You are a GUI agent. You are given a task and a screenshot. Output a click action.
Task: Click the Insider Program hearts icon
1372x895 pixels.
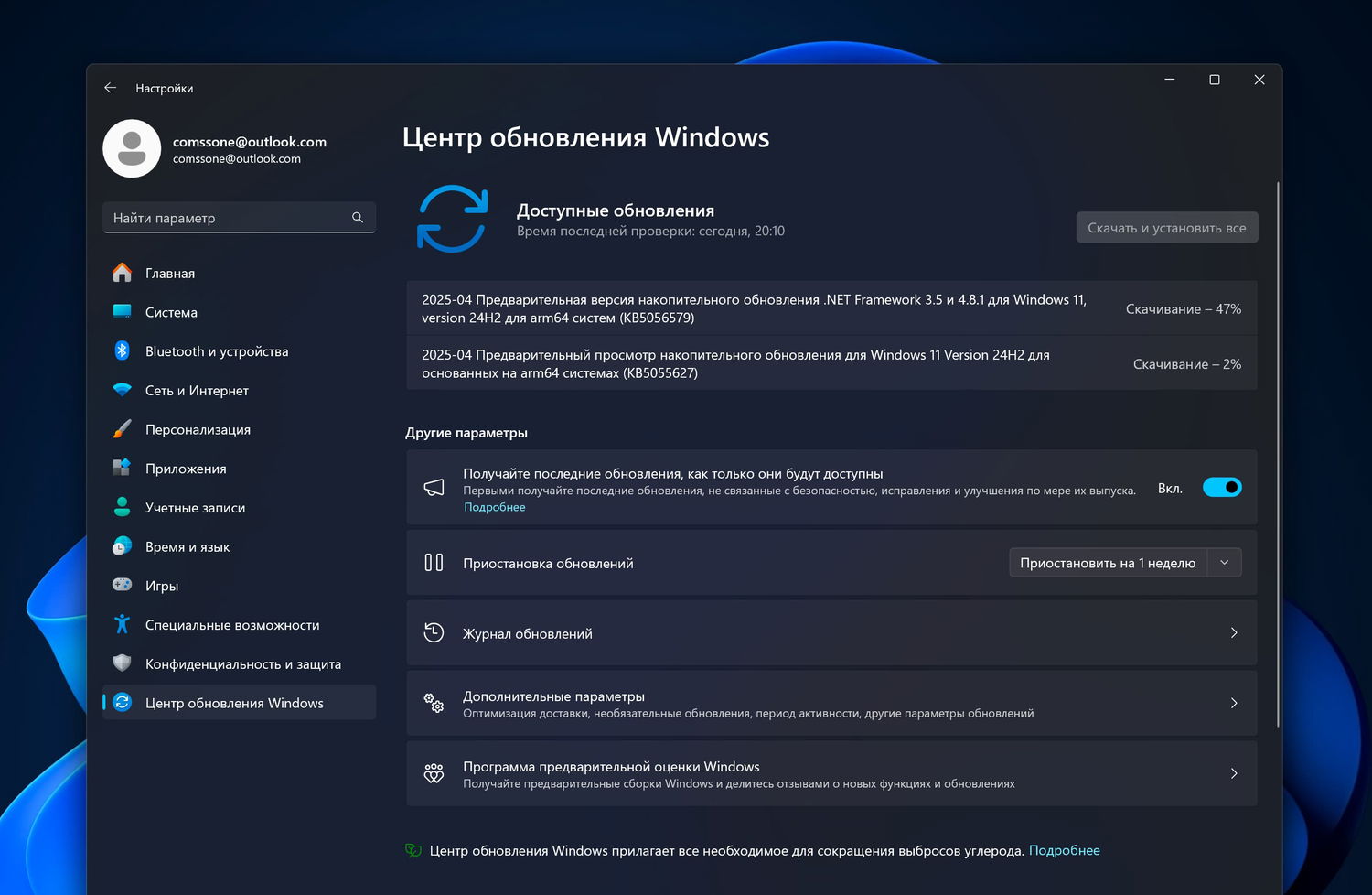434,773
